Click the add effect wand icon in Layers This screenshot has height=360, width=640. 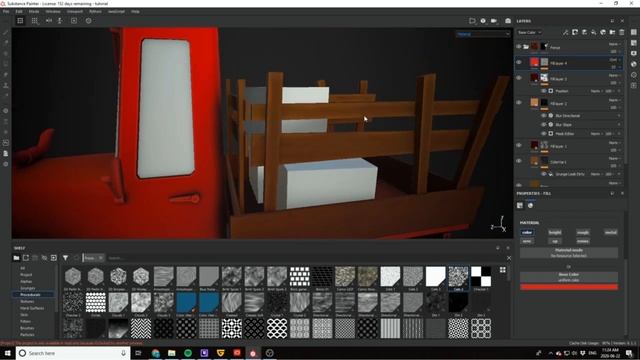(566, 32)
